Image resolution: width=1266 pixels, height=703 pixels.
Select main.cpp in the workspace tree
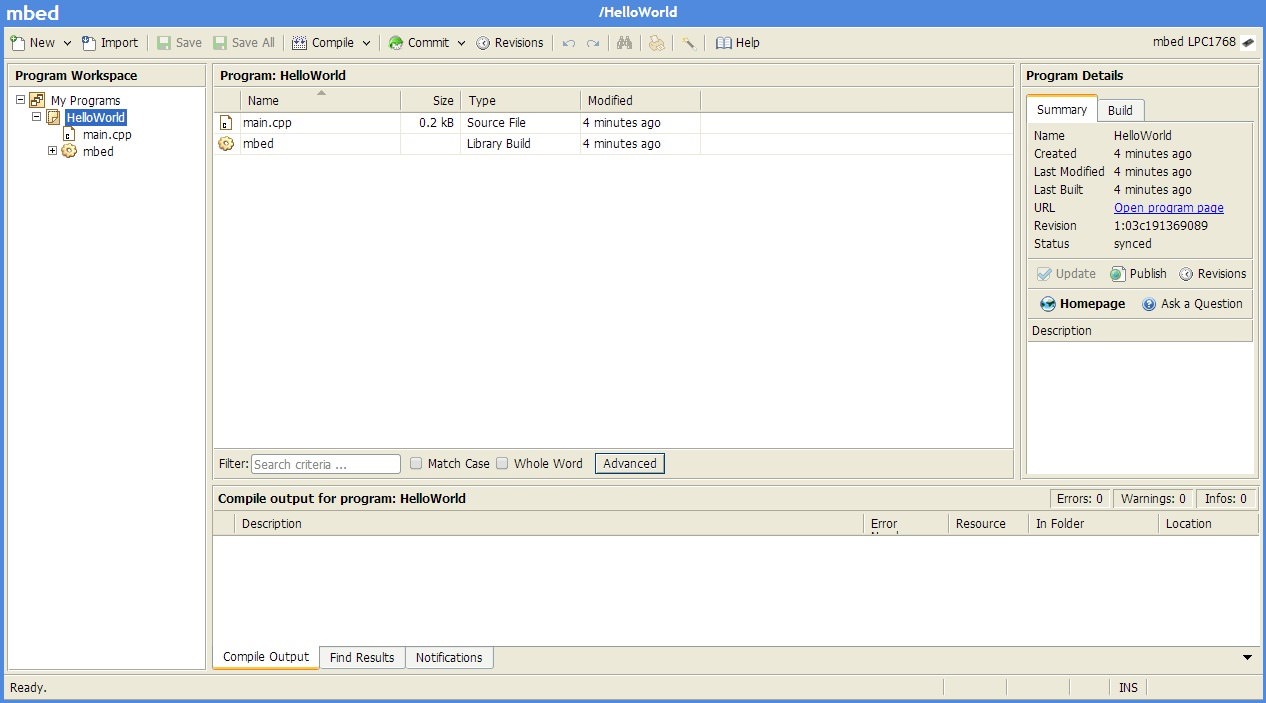(107, 134)
